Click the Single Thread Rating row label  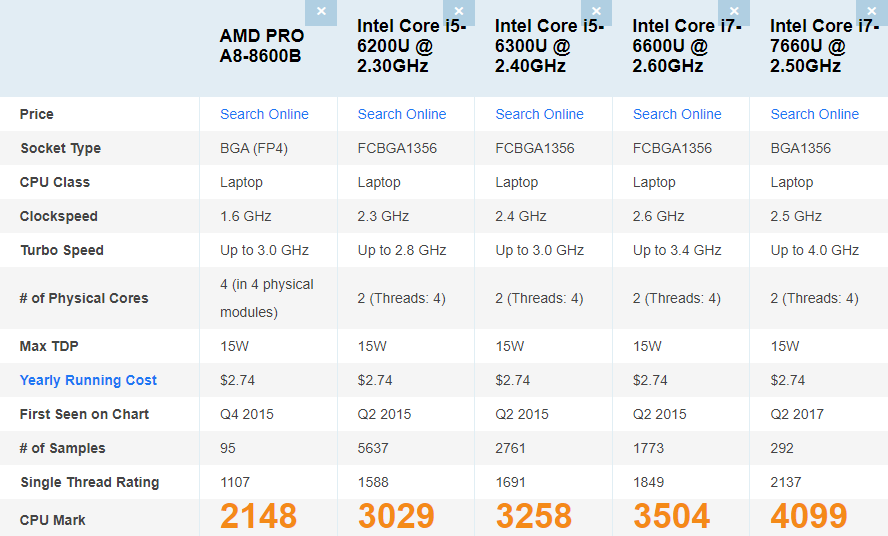(89, 482)
